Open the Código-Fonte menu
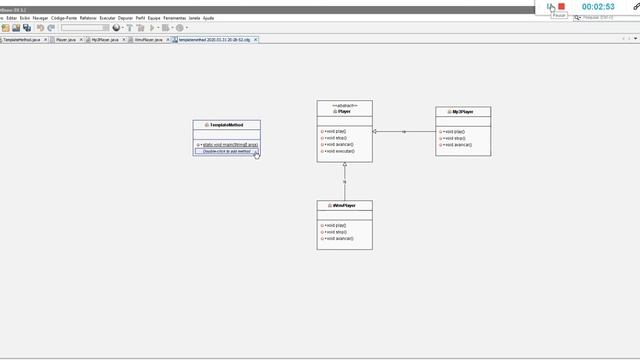 coord(64,18)
